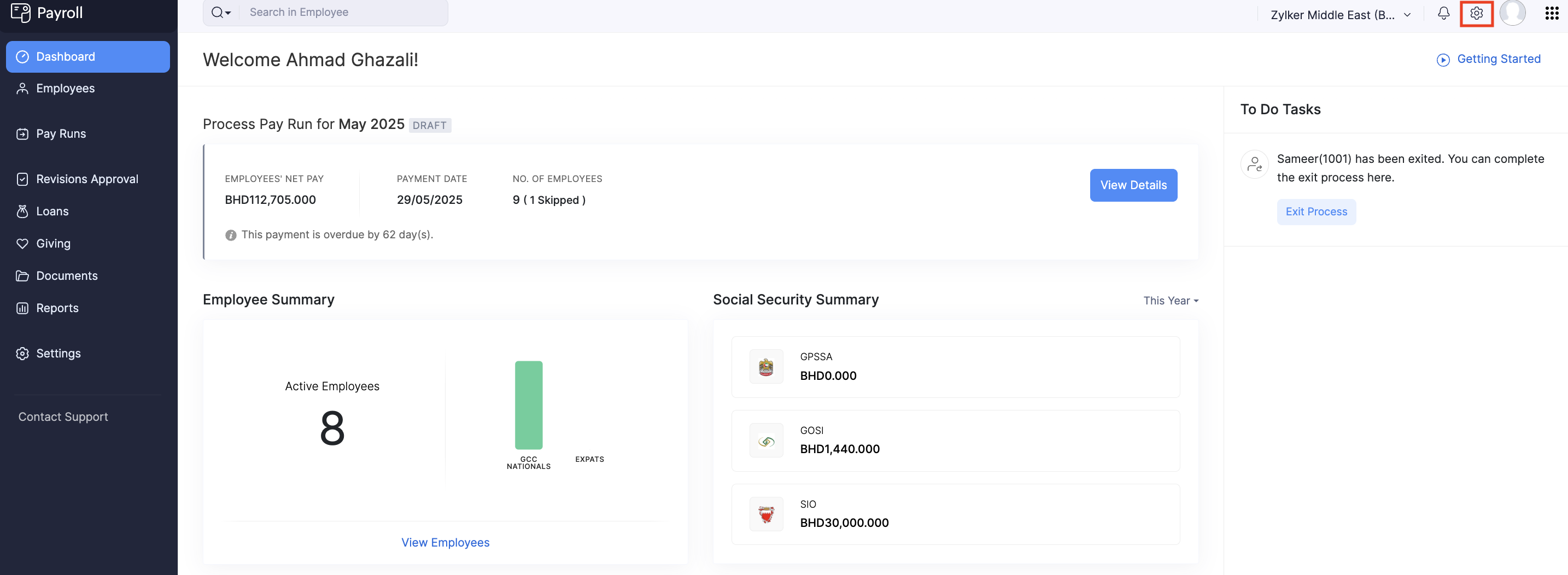Click the Payroll logo icon

pos(21,13)
